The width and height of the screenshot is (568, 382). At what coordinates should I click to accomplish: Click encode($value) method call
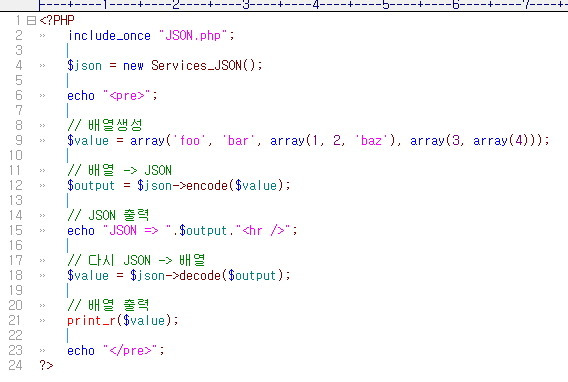pyautogui.click(x=234, y=185)
